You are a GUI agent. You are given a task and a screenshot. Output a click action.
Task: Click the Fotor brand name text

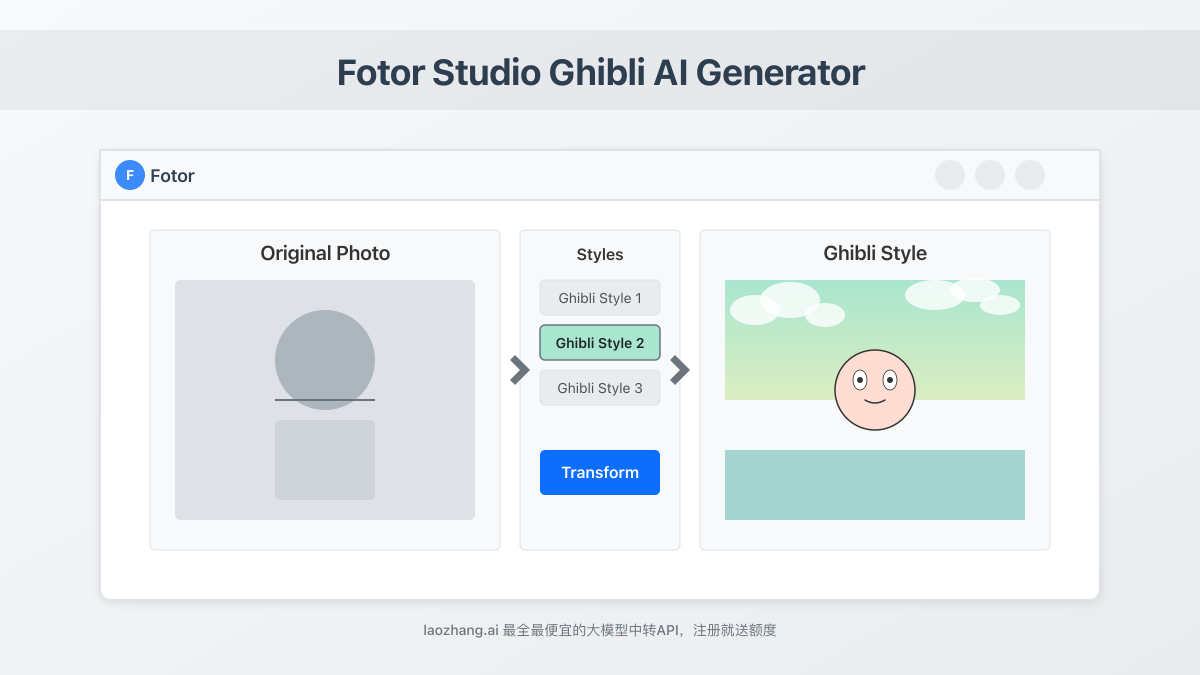[172, 176]
